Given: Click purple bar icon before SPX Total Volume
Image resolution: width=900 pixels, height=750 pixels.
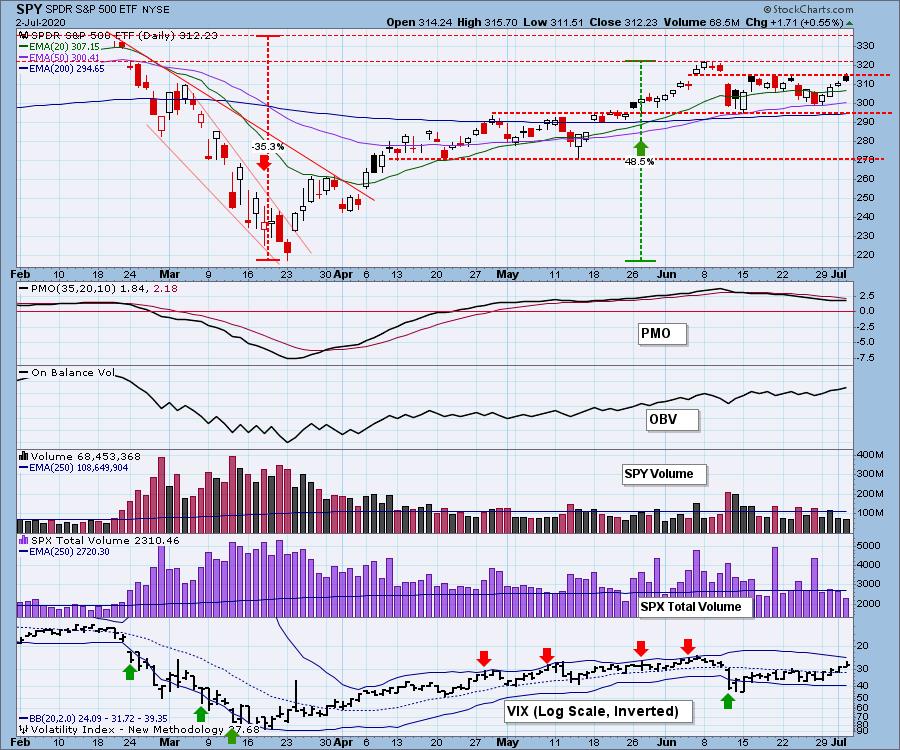Looking at the screenshot, I should (24, 540).
